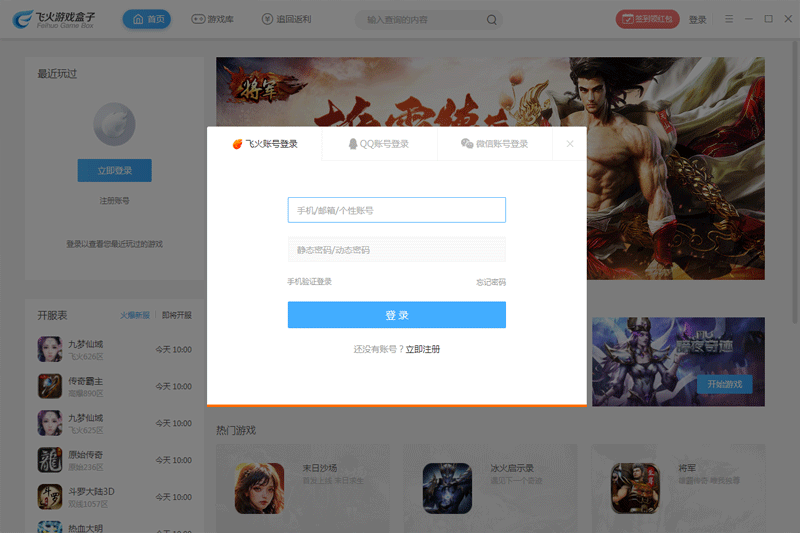Click 九梦仙域 飞火626区 game icon
Image resolution: width=800 pixels, height=533 pixels.
tap(49, 349)
